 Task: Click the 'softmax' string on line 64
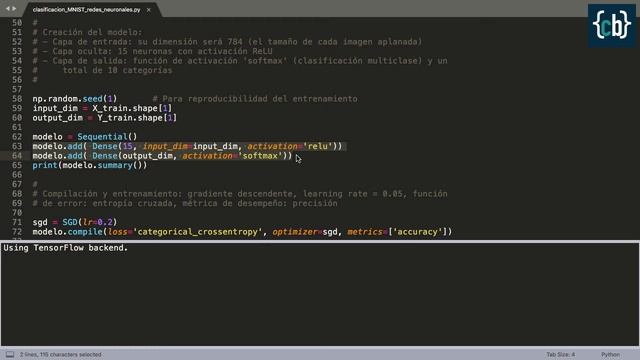pyautogui.click(x=260, y=156)
